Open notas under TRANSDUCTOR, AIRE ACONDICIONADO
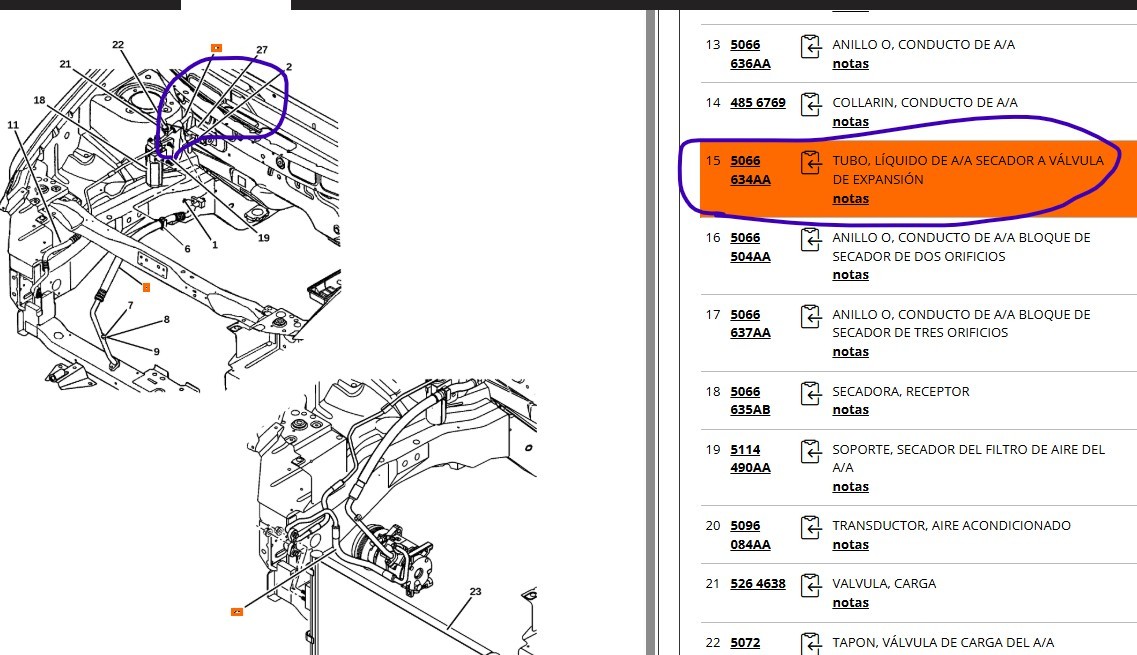 tap(851, 544)
